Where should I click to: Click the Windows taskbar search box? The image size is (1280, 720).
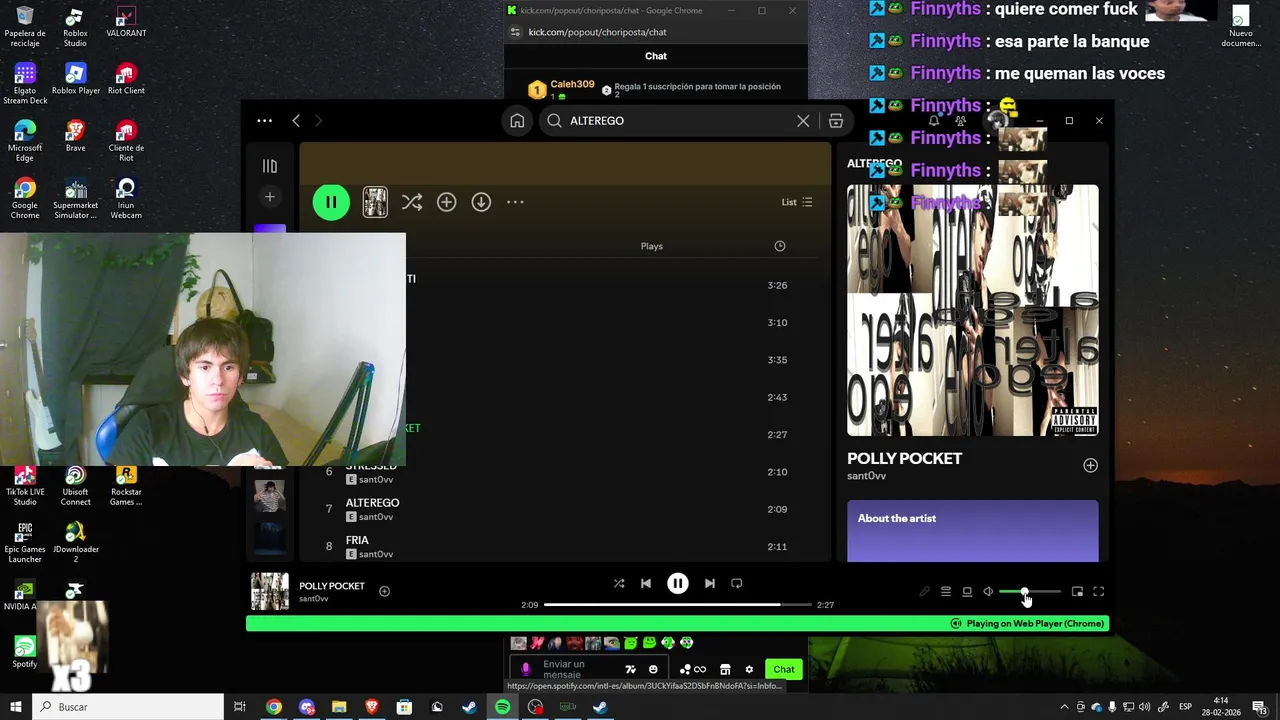point(128,707)
